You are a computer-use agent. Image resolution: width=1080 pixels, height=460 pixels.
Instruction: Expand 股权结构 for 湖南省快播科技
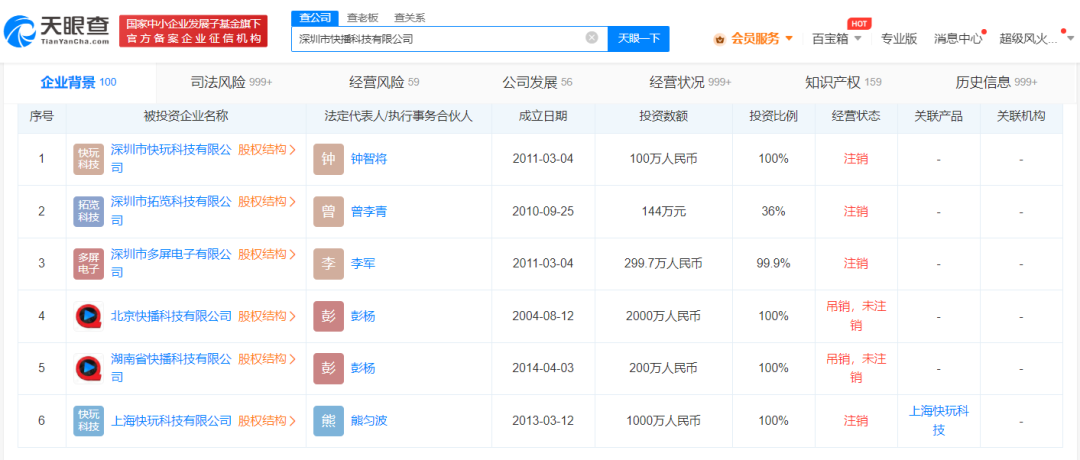point(267,359)
